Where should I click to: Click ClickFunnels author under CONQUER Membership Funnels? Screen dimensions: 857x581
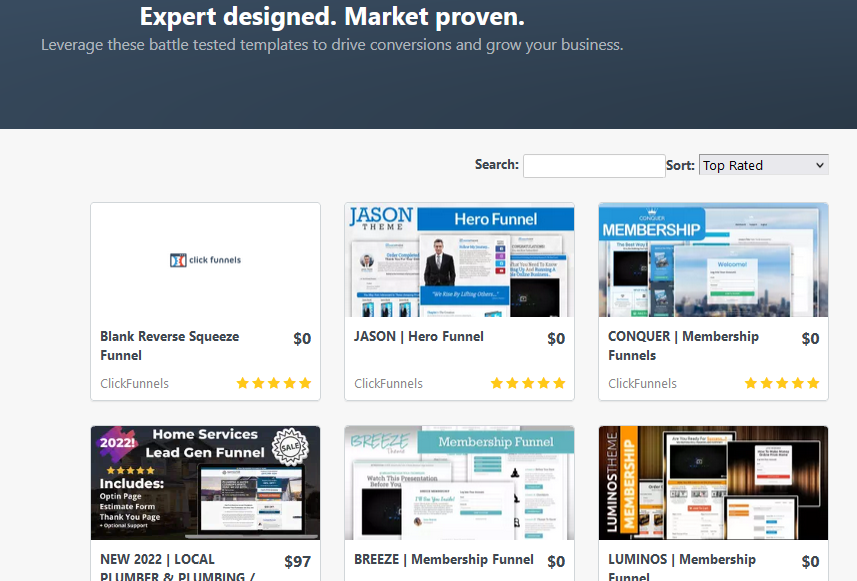click(x=643, y=384)
